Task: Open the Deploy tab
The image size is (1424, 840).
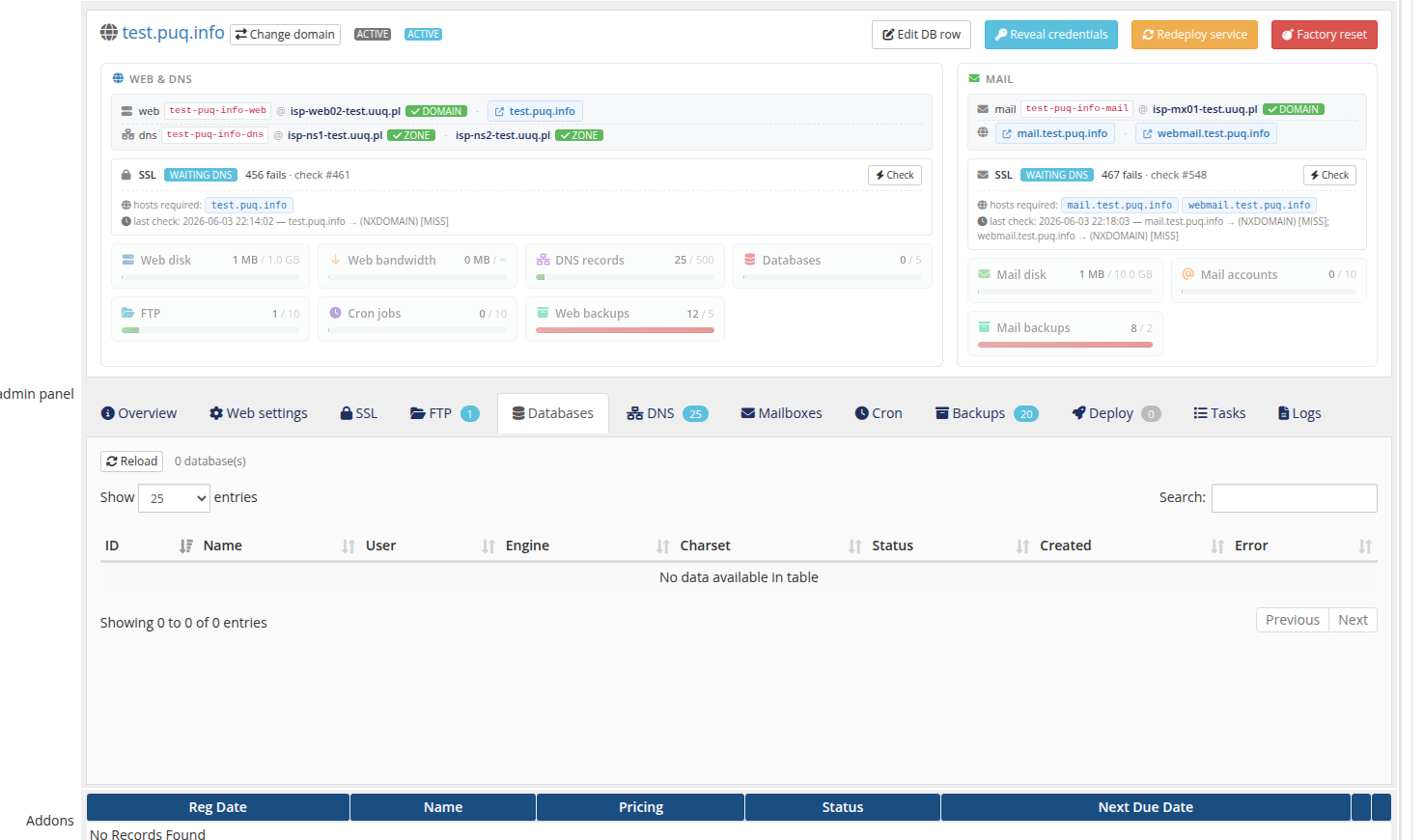Action: (1115, 413)
